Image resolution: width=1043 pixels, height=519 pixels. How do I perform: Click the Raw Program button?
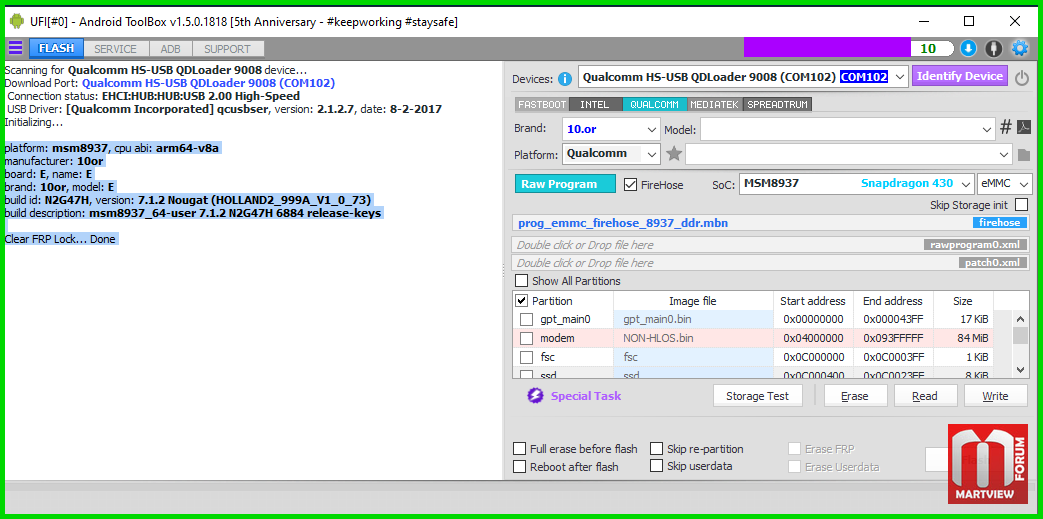[565, 184]
